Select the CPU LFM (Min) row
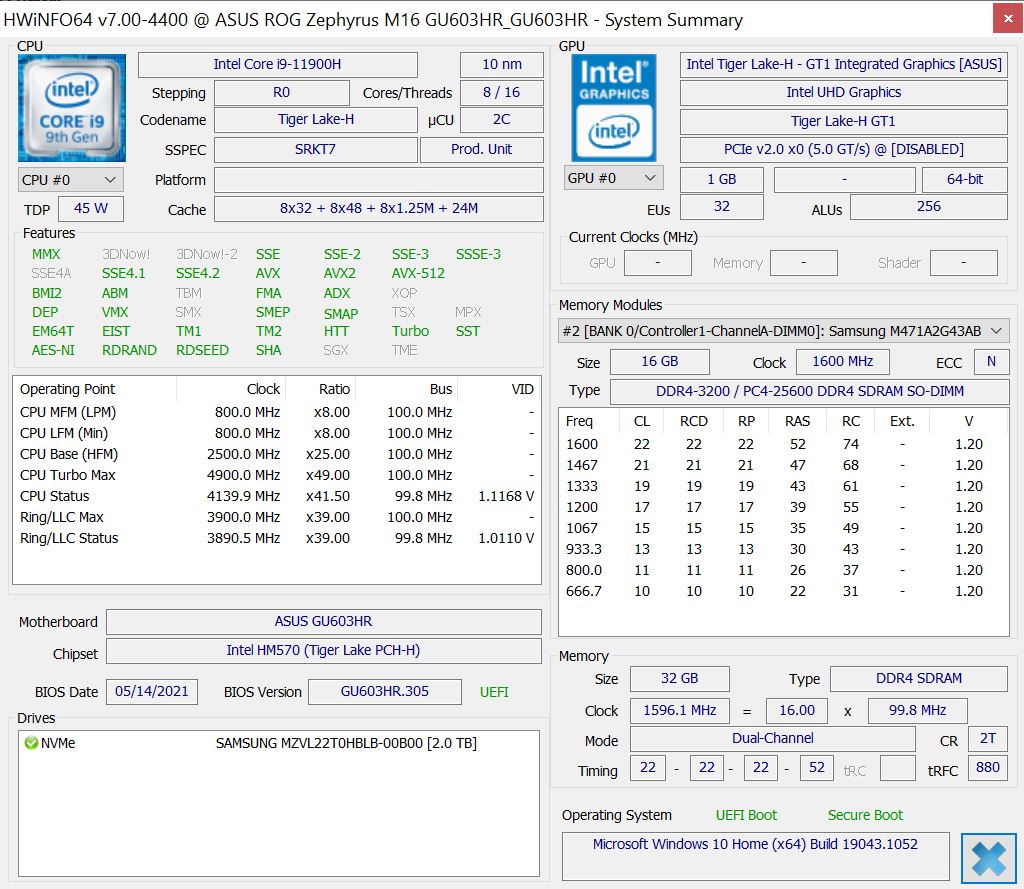The image size is (1024, 889). click(277, 433)
